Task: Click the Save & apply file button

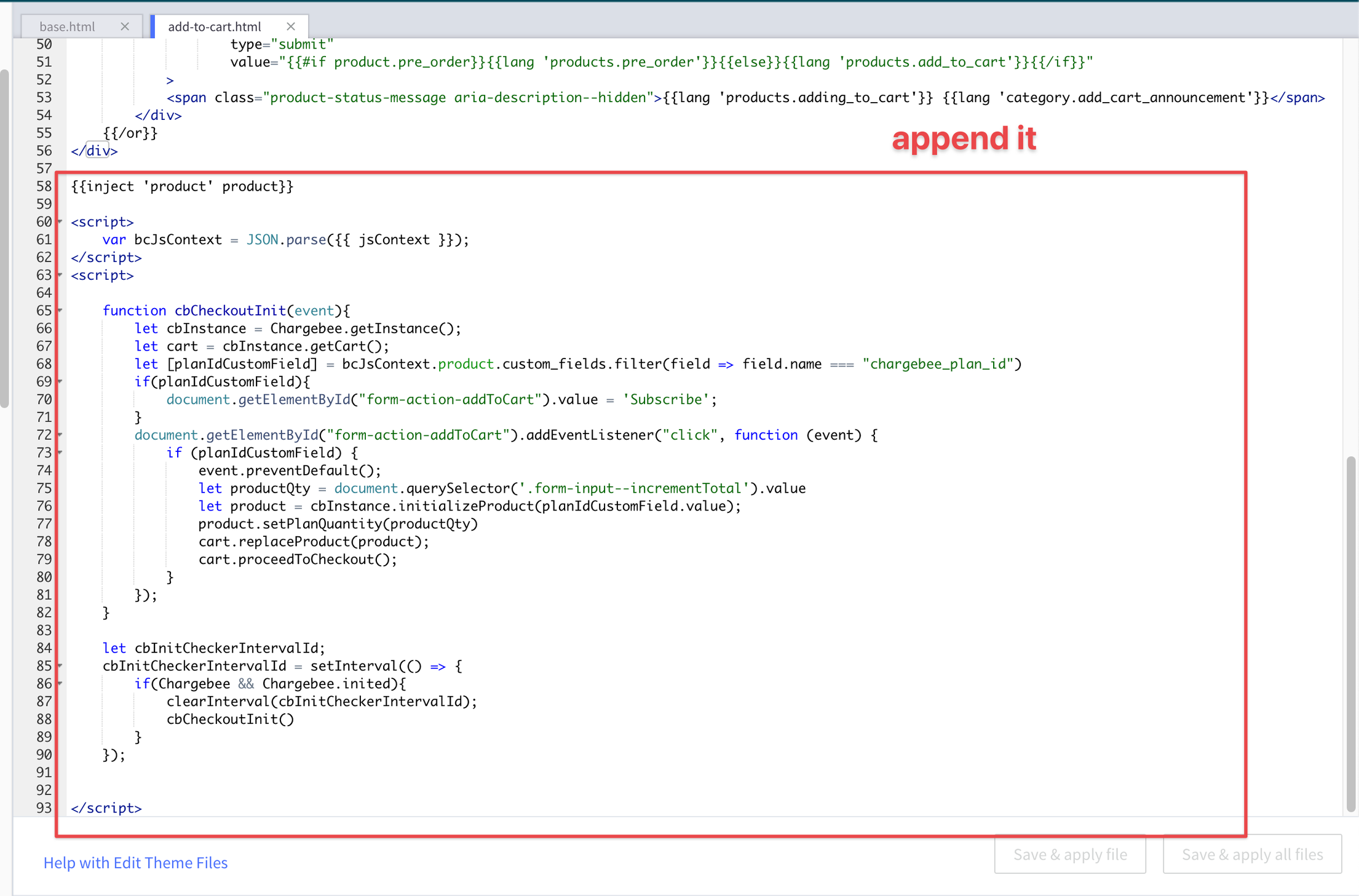Action: [1069, 854]
